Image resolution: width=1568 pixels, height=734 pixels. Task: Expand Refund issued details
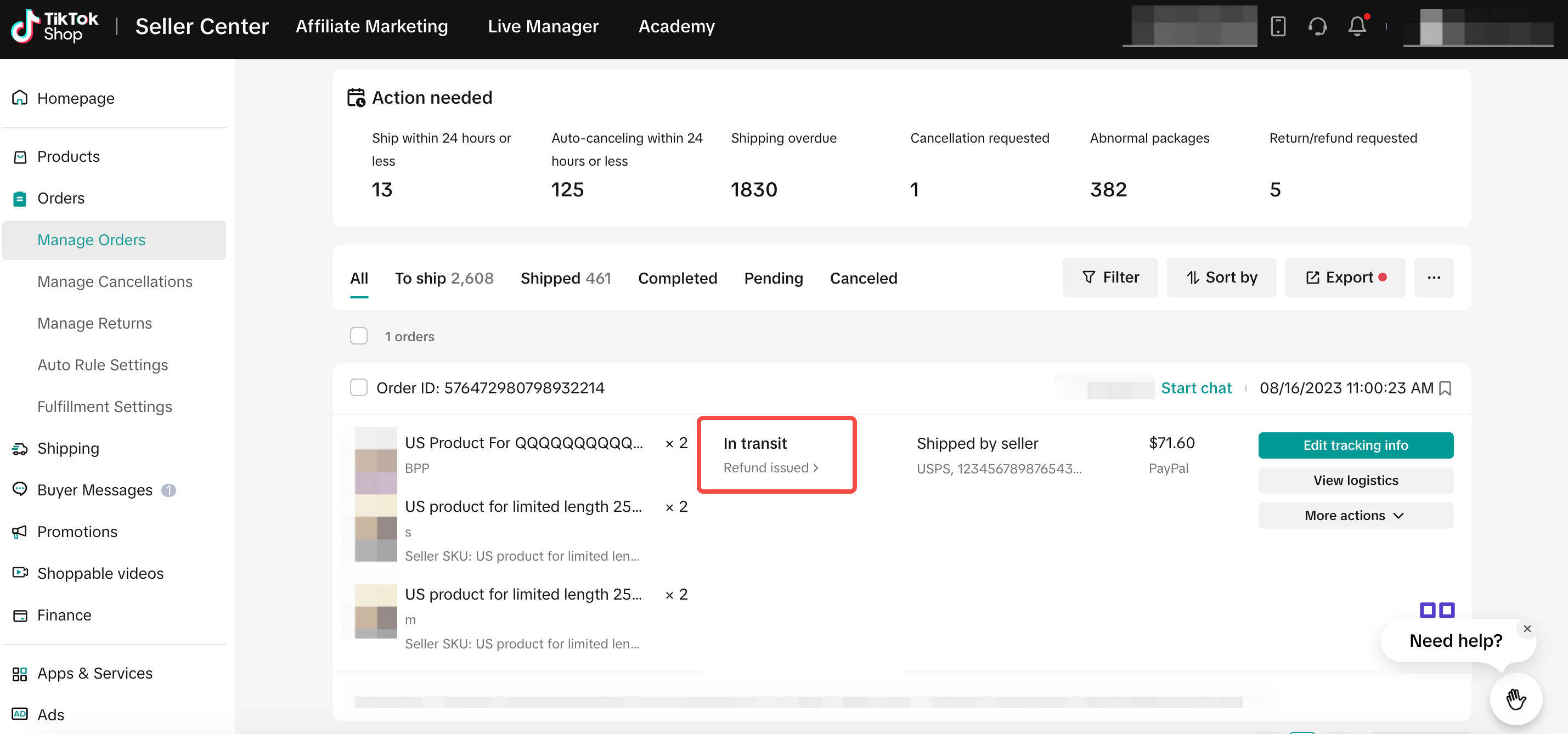[x=771, y=467]
